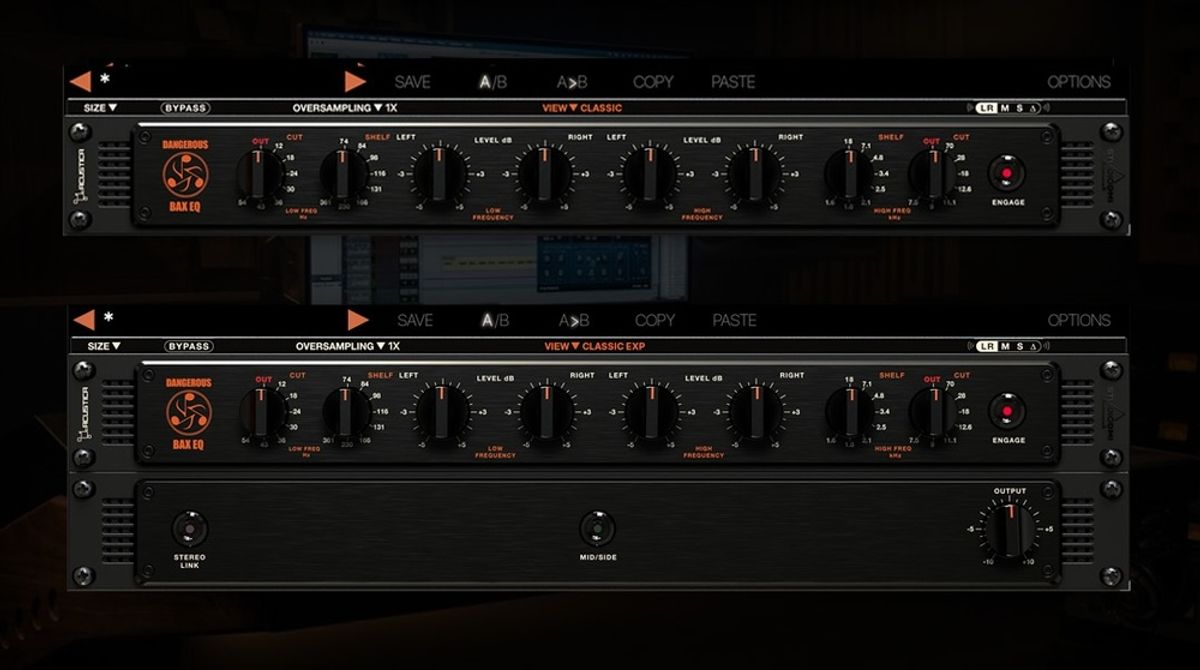Go to next preset in upper Classic plugin
1200x670 pixels.
click(x=355, y=81)
